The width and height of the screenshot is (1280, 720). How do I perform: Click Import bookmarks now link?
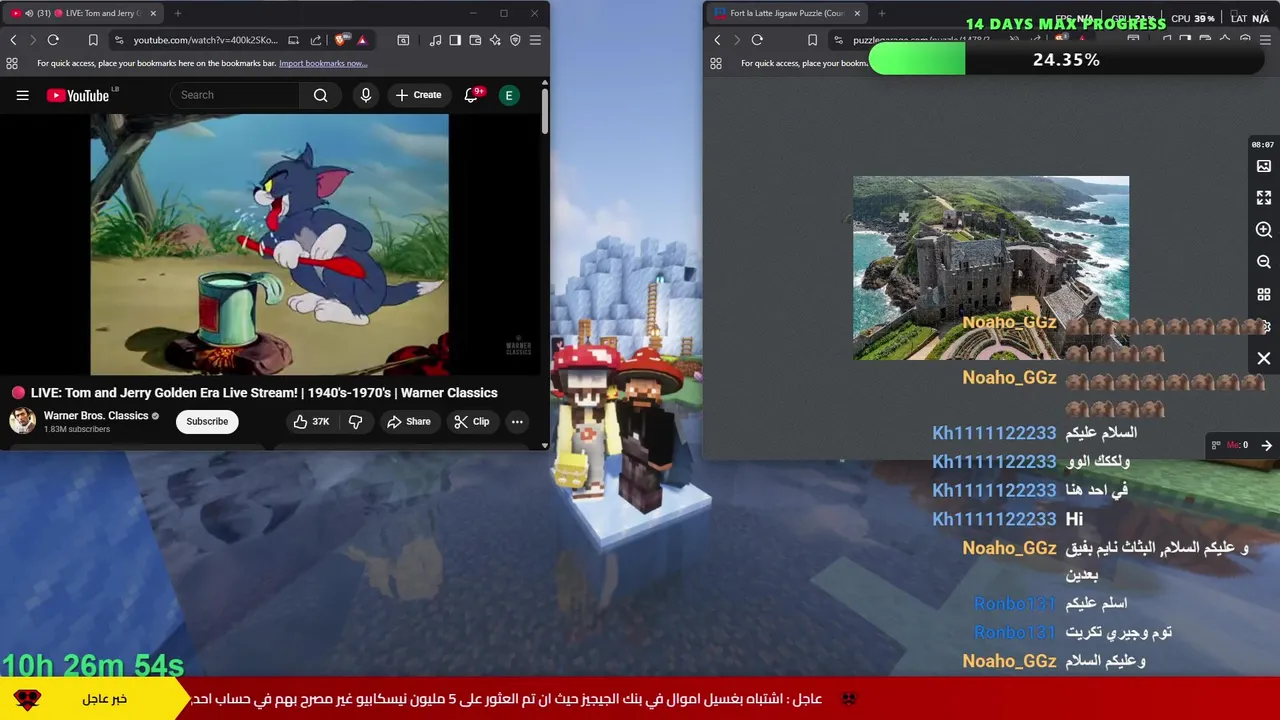(323, 63)
